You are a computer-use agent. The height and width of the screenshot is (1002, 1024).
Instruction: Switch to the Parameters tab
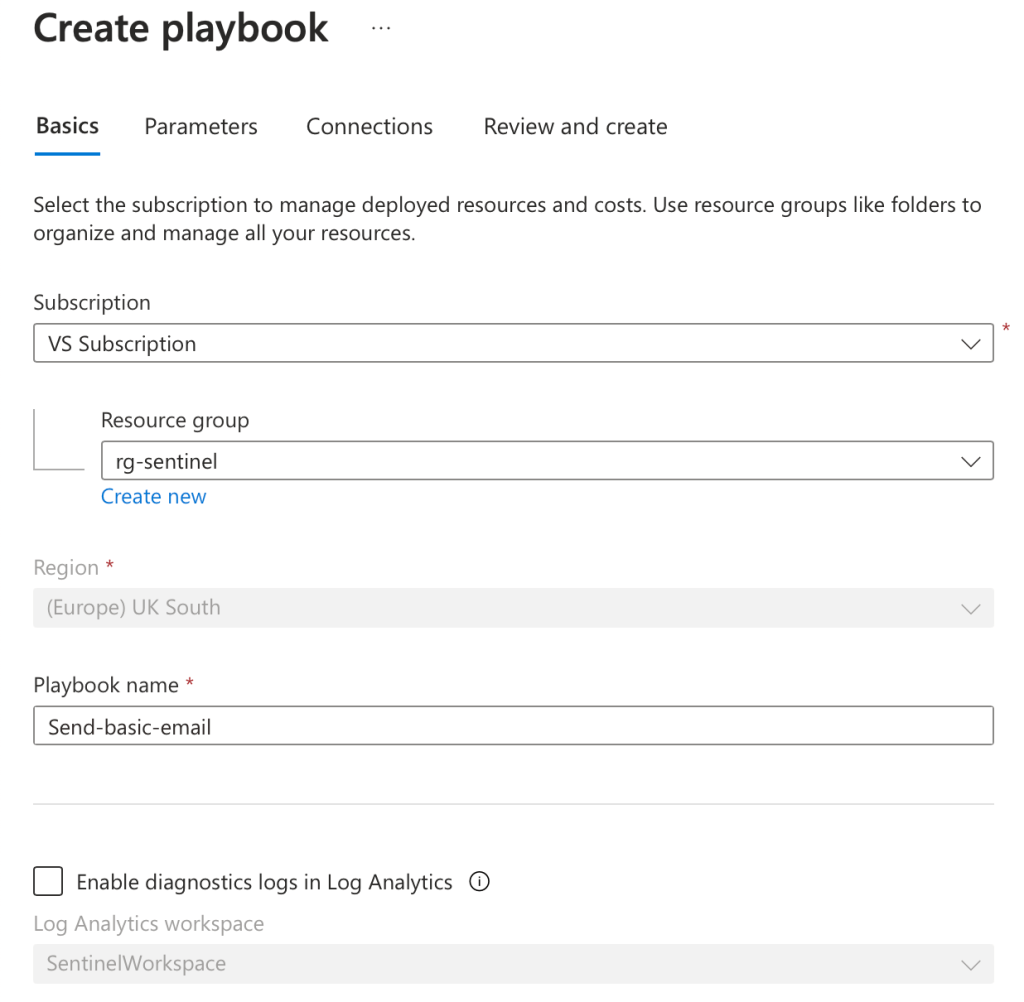201,127
